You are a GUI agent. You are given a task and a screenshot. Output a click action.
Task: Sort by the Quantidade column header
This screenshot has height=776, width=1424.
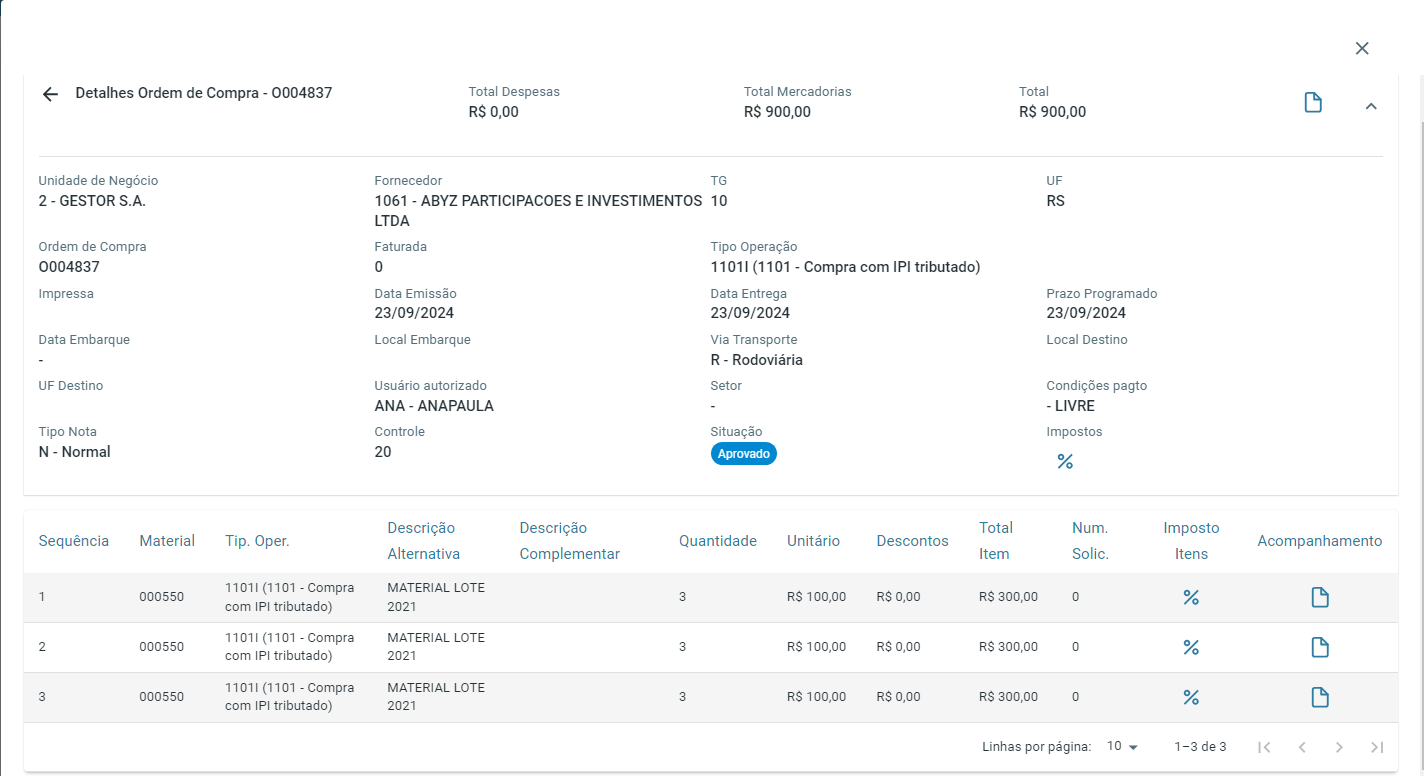(x=717, y=541)
